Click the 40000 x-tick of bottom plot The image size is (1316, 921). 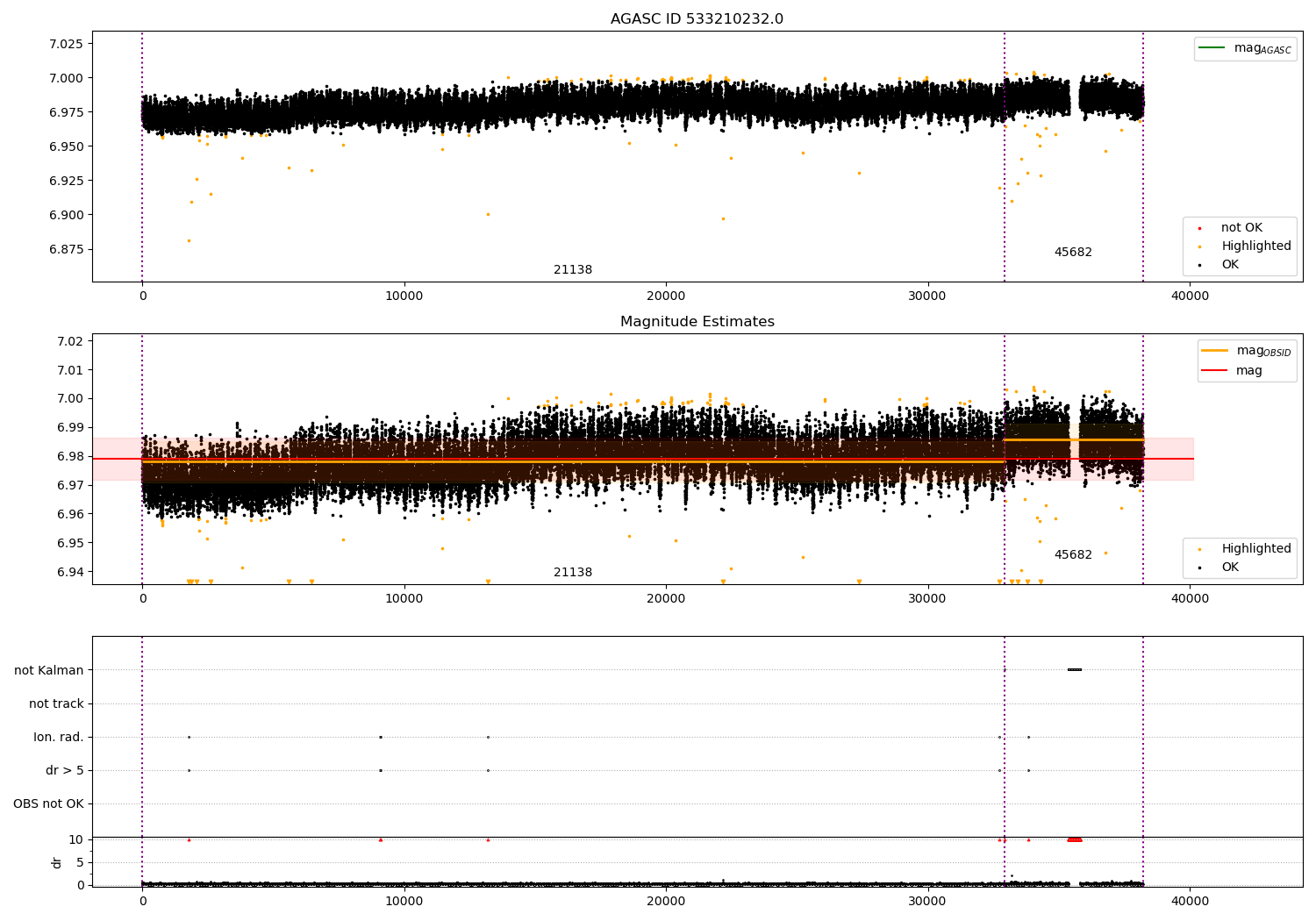coord(1190,901)
